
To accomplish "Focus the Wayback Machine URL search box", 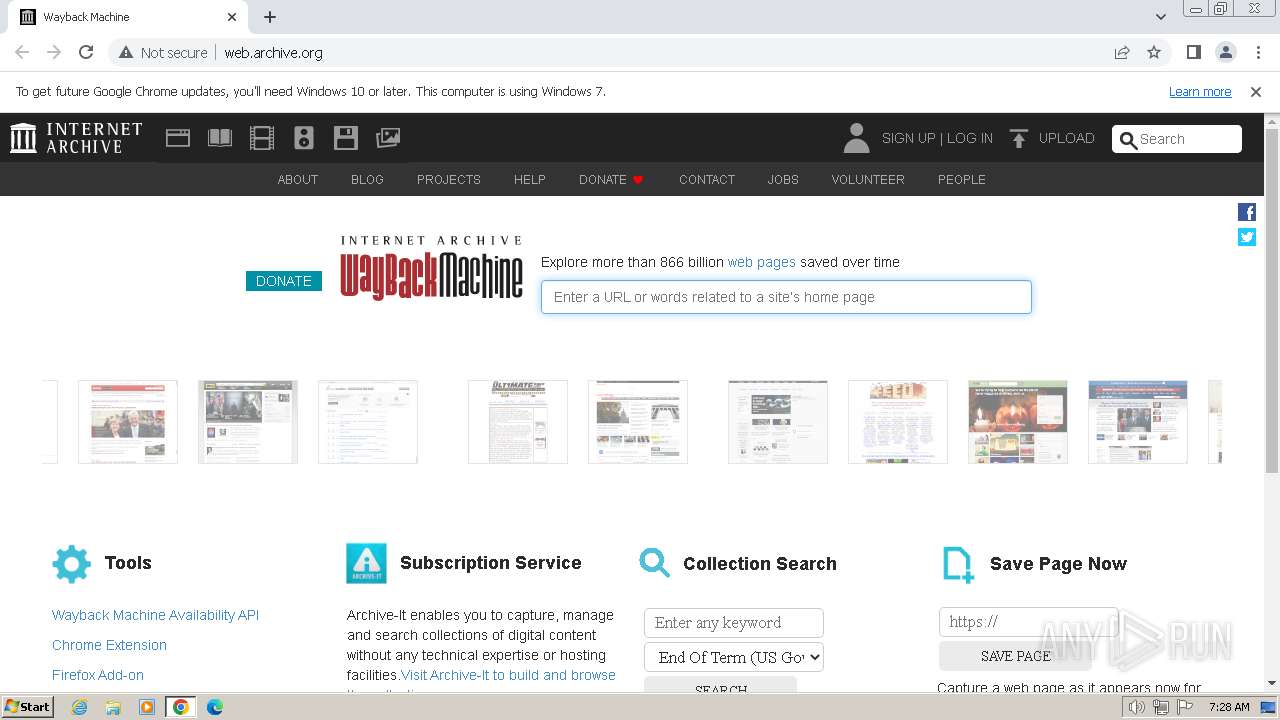I will (x=786, y=297).
